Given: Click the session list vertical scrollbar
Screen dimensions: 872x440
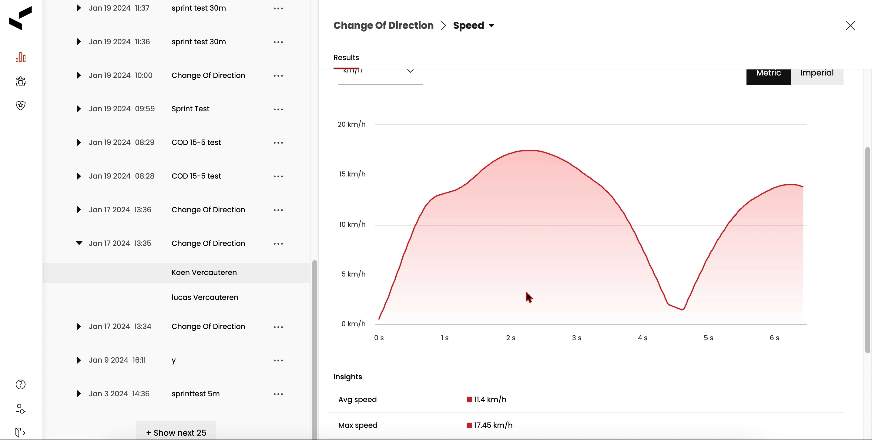Looking at the screenshot, I should pos(314,349).
